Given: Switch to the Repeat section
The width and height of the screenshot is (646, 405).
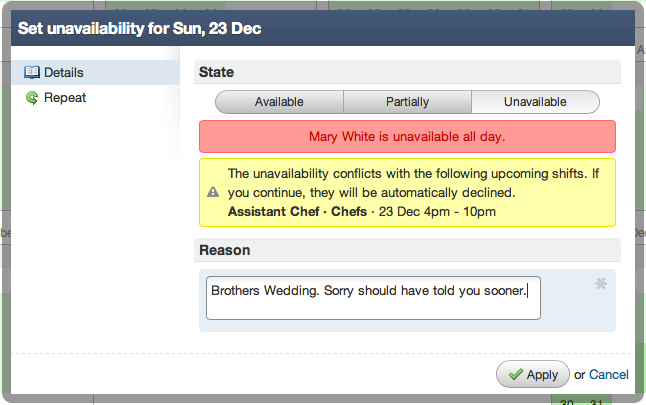Looking at the screenshot, I should click(x=64, y=98).
